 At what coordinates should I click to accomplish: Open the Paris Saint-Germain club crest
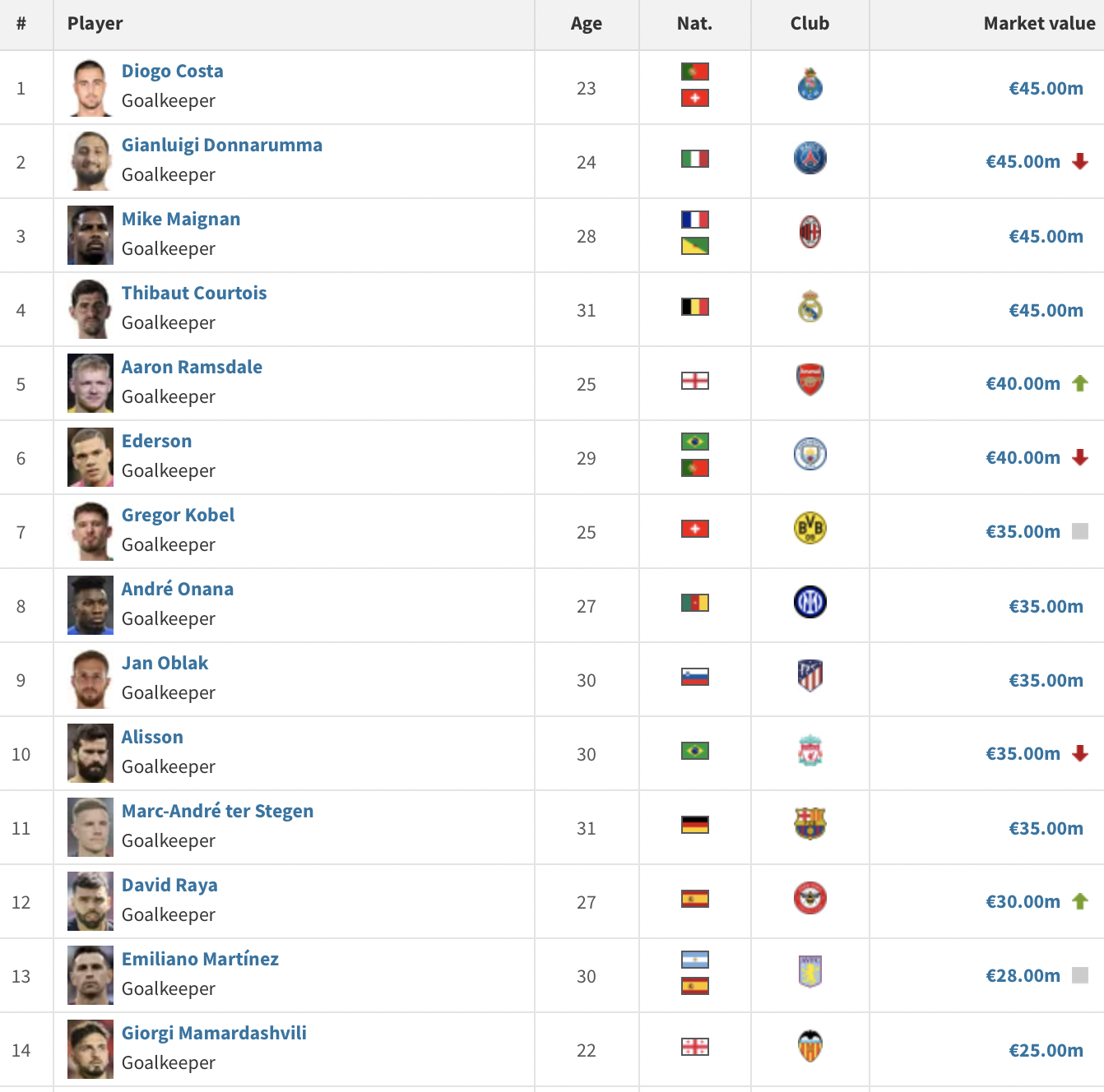pyautogui.click(x=810, y=158)
